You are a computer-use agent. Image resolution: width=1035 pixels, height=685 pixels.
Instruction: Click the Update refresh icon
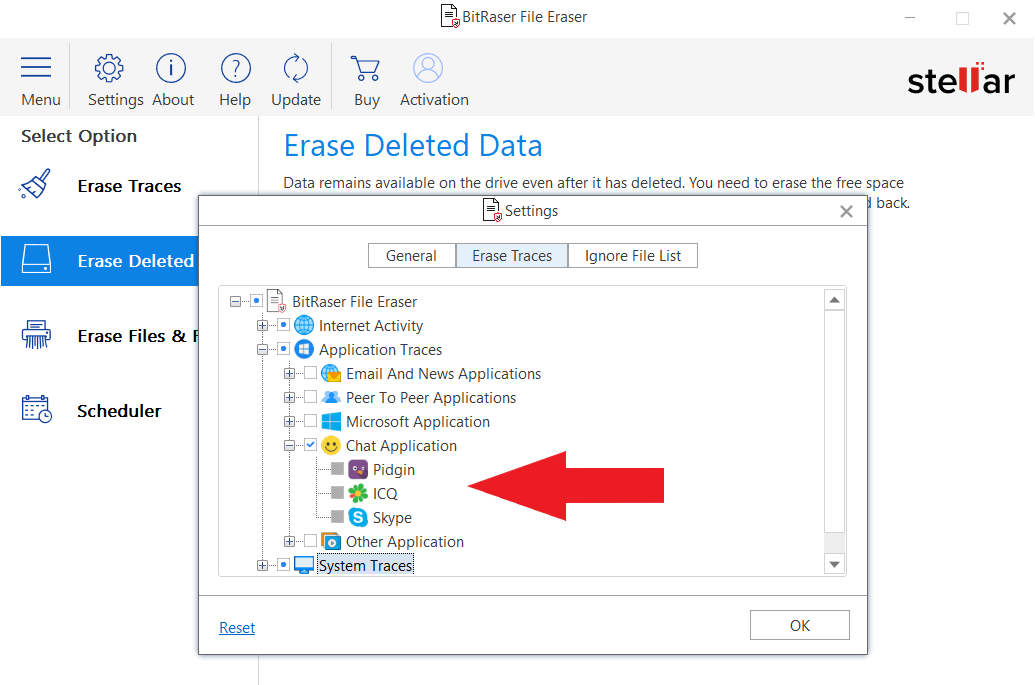point(296,68)
